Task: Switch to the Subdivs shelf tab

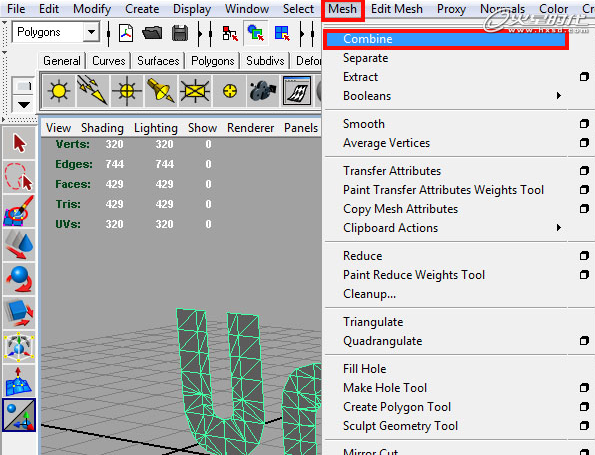Action: [265, 61]
